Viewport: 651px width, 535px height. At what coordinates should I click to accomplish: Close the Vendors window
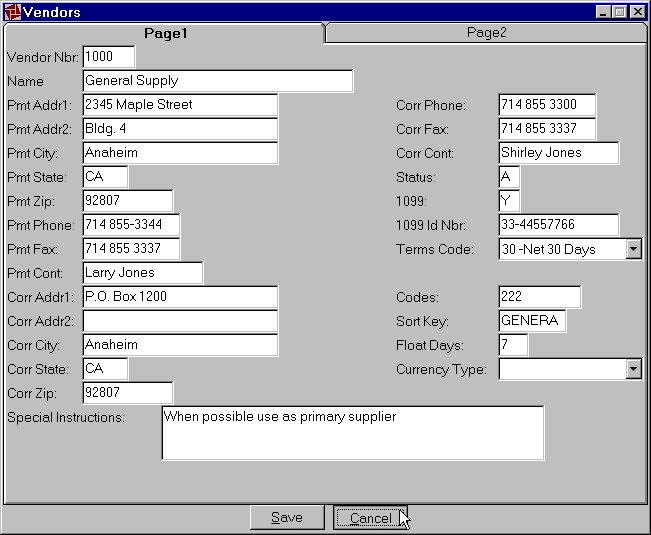(637, 12)
